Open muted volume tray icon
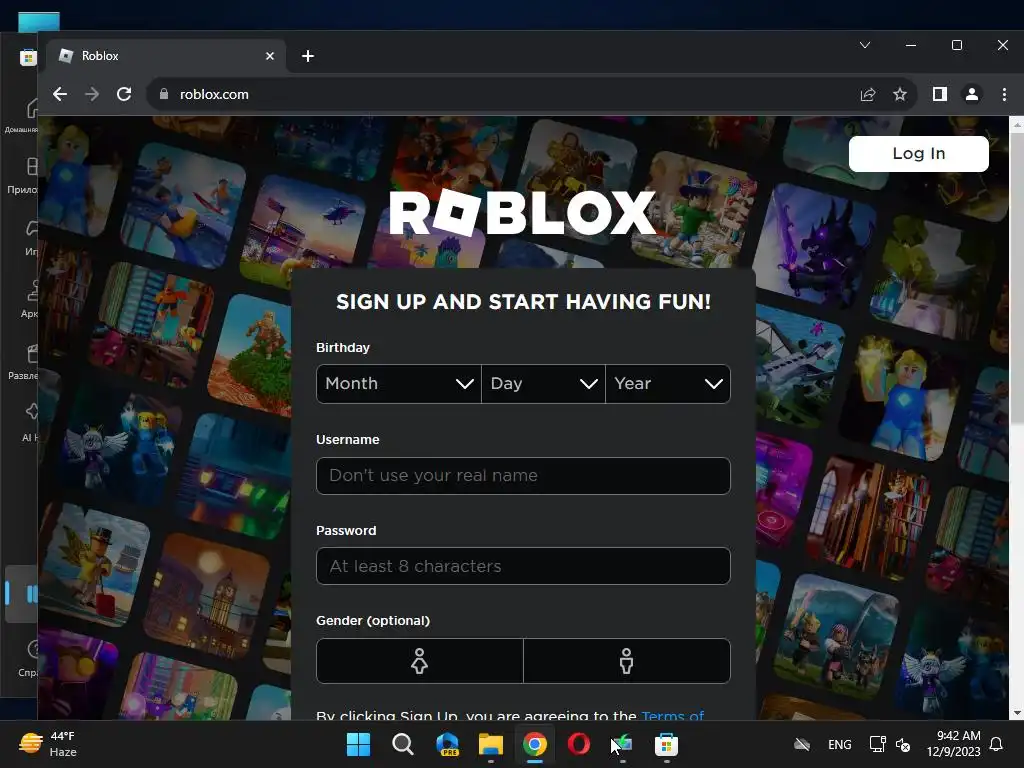This screenshot has width=1024, height=768. coord(903,744)
